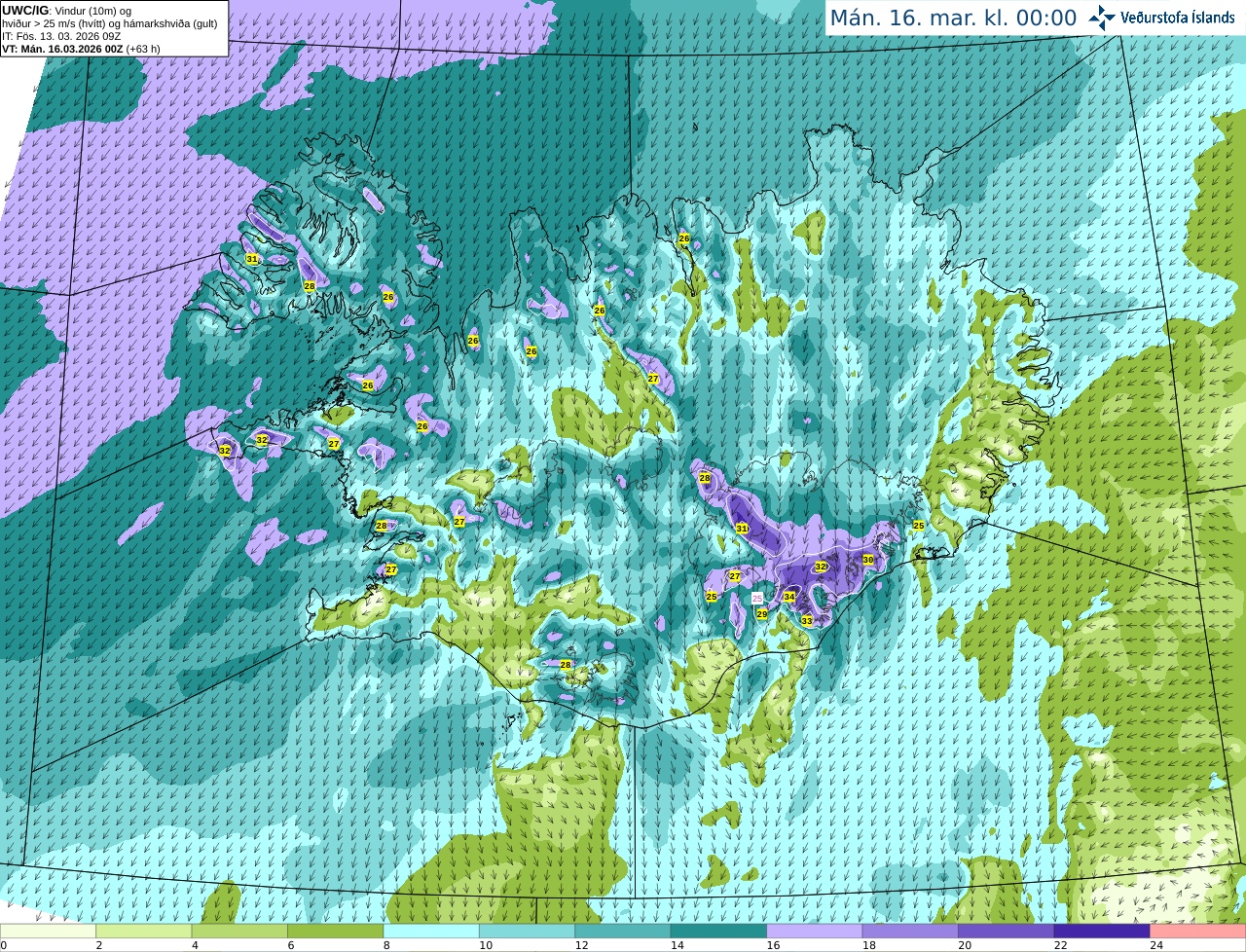Pick the 6–8 m/s olive green legend swatch

(x=336, y=931)
